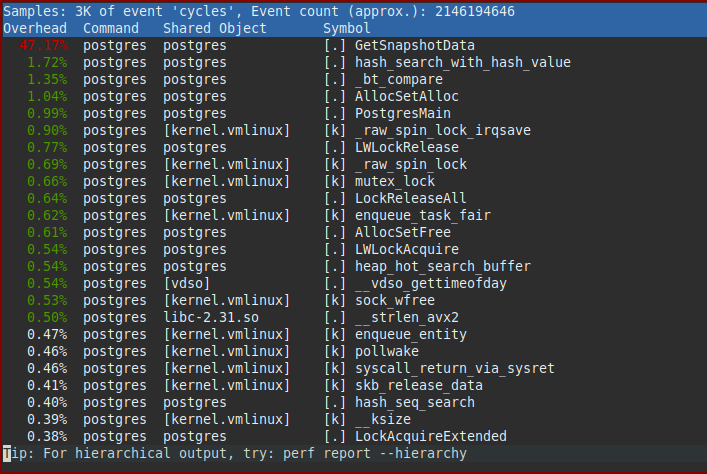Click the Symbol column header
Image resolution: width=707 pixels, height=474 pixels.
[x=347, y=28]
